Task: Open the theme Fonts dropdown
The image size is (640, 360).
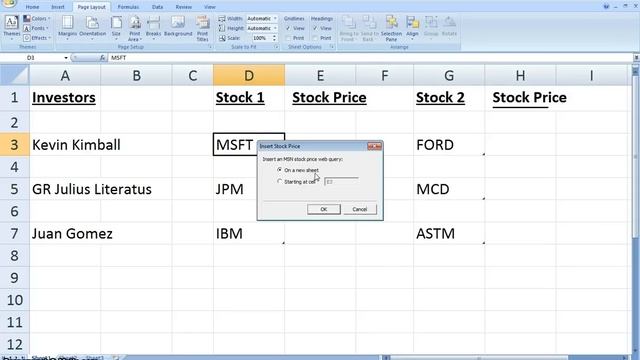Action: coord(36,28)
